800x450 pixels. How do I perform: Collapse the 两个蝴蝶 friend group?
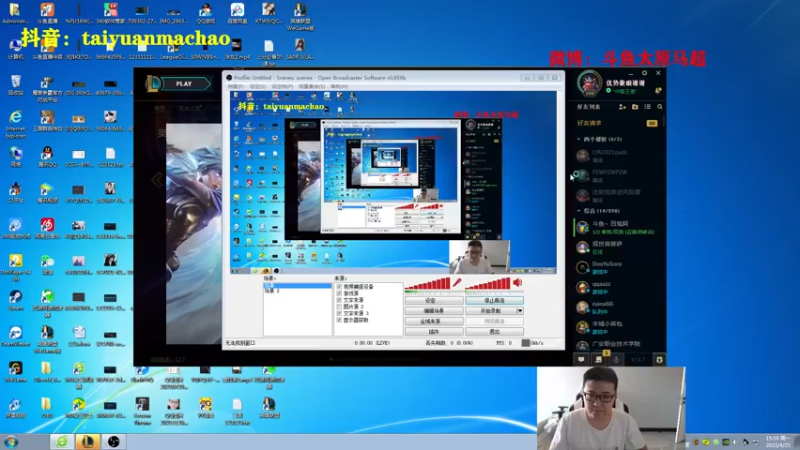click(x=579, y=139)
